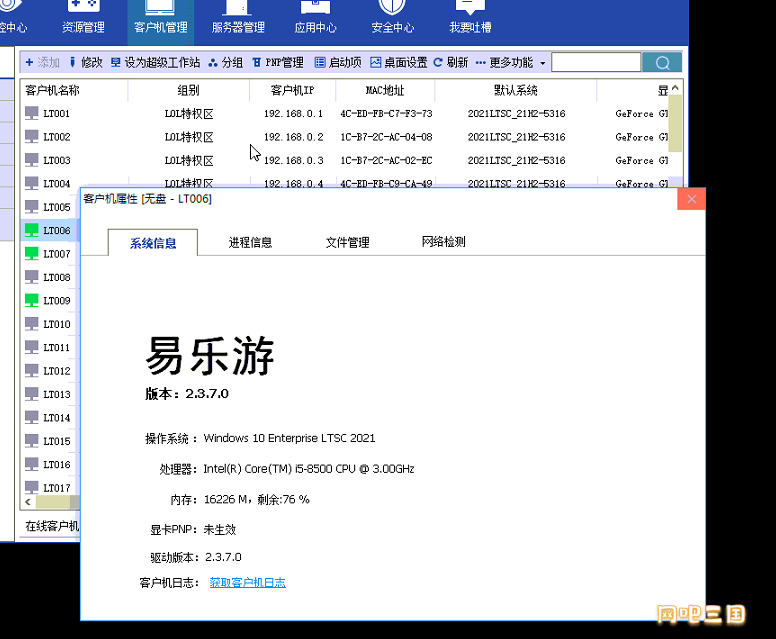The image size is (776, 639).
Task: Open PNP管理 from toolbar
Action: pos(278,62)
